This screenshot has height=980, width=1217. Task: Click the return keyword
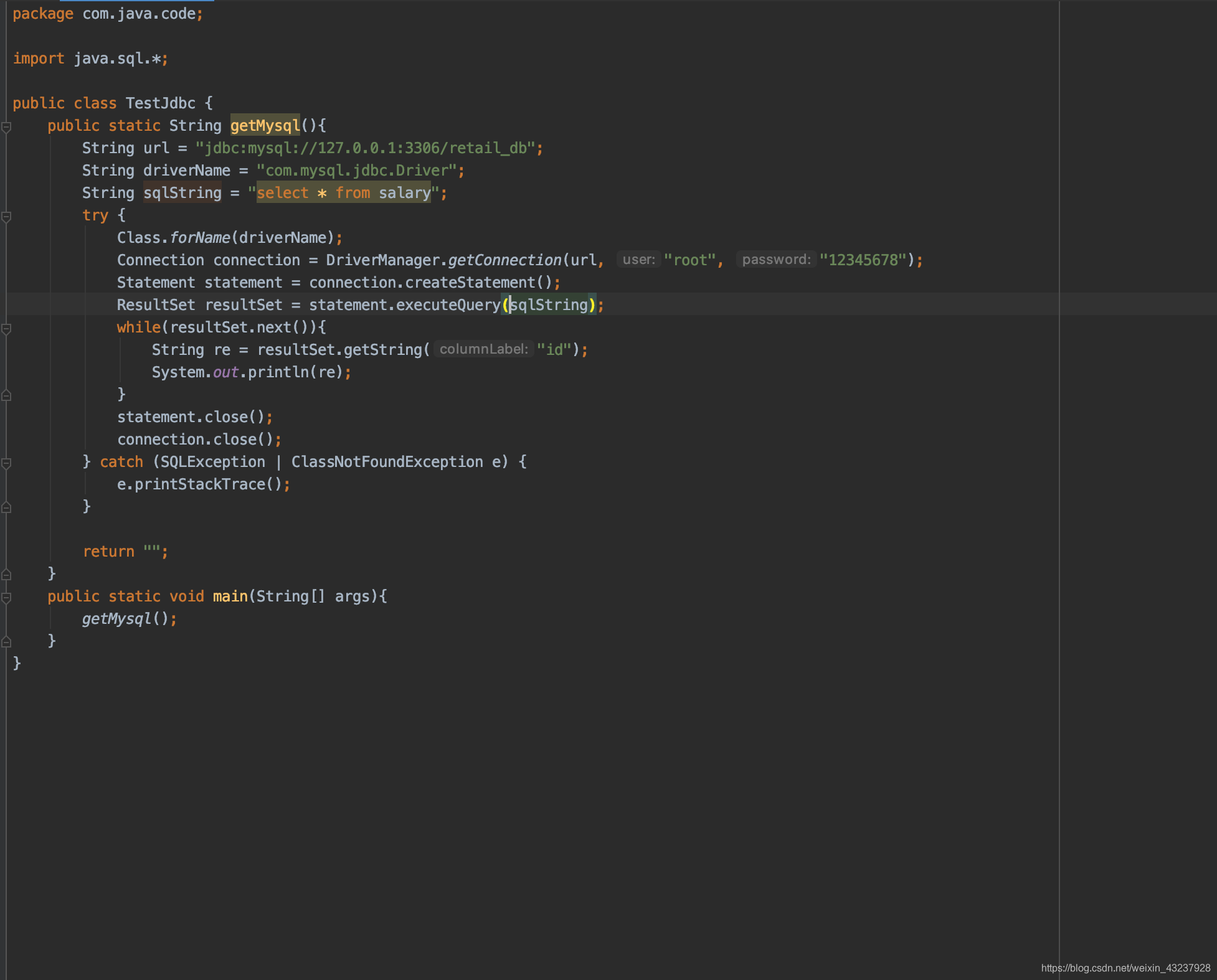click(x=108, y=552)
